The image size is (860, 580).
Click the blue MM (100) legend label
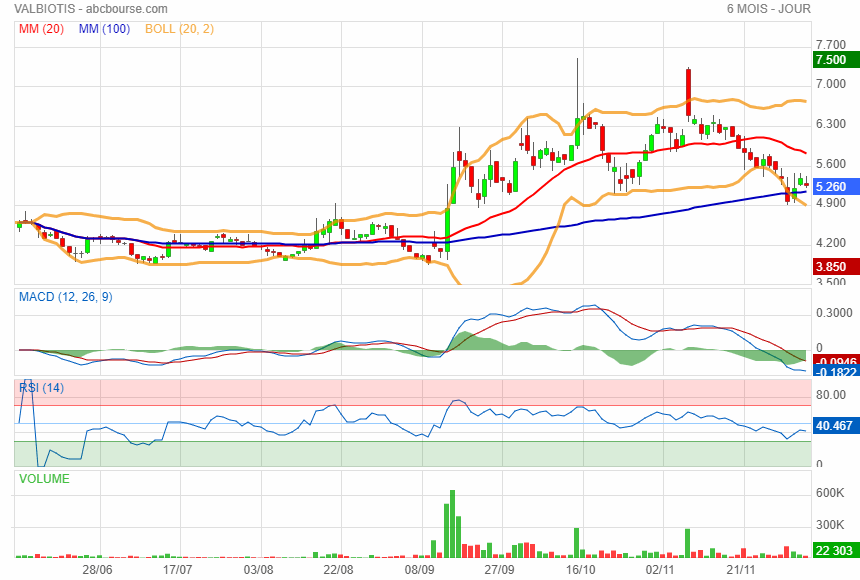(x=104, y=29)
